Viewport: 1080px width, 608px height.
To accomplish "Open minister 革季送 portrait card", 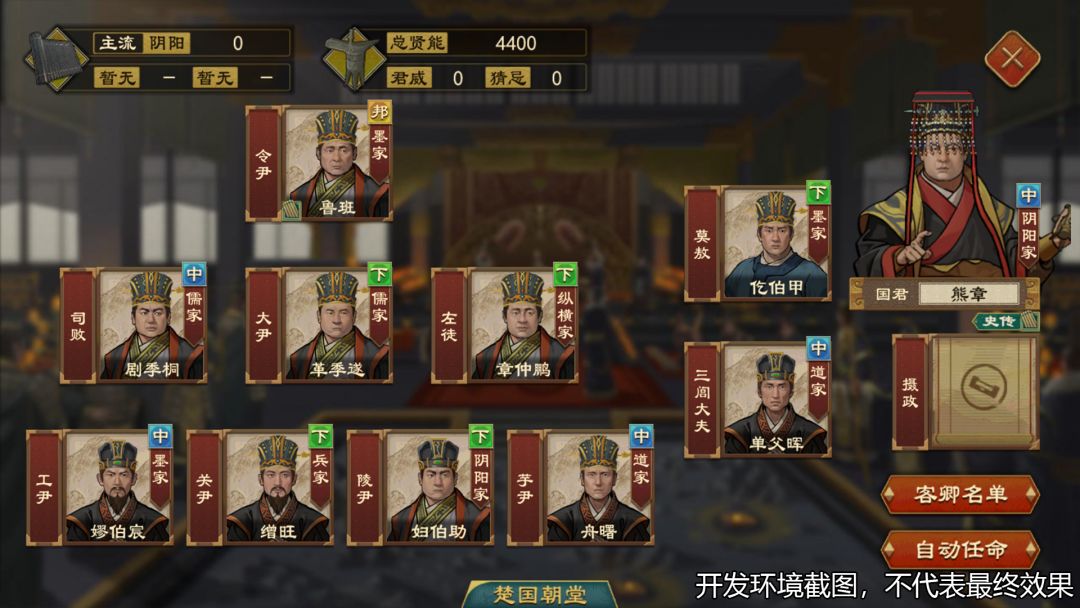I will tap(338, 326).
